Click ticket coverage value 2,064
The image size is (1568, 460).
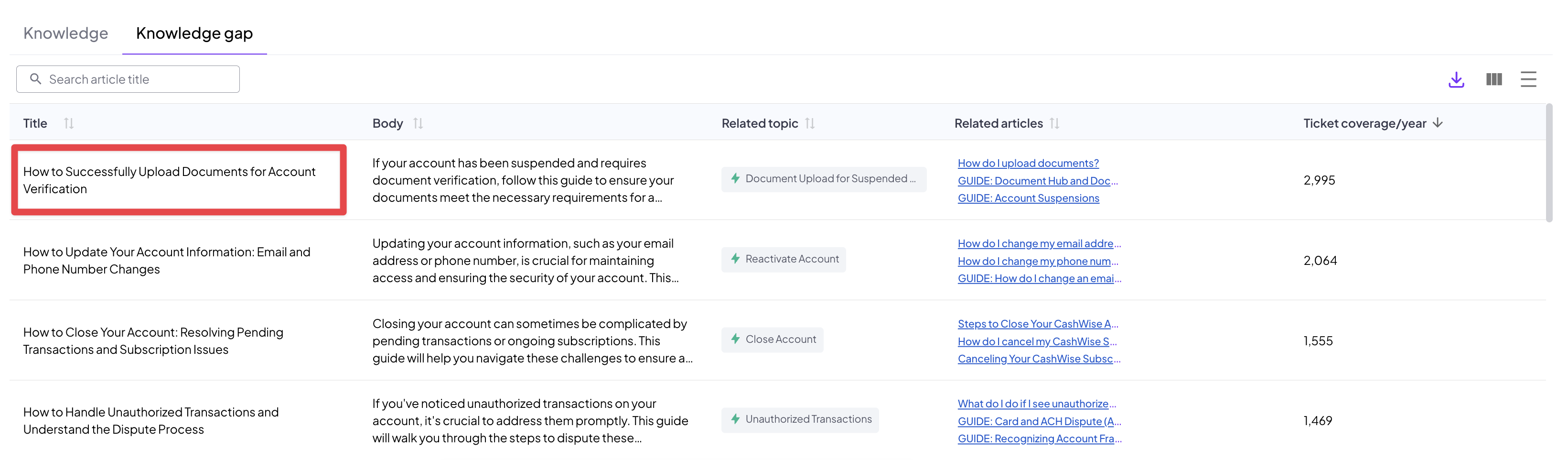pos(1320,261)
